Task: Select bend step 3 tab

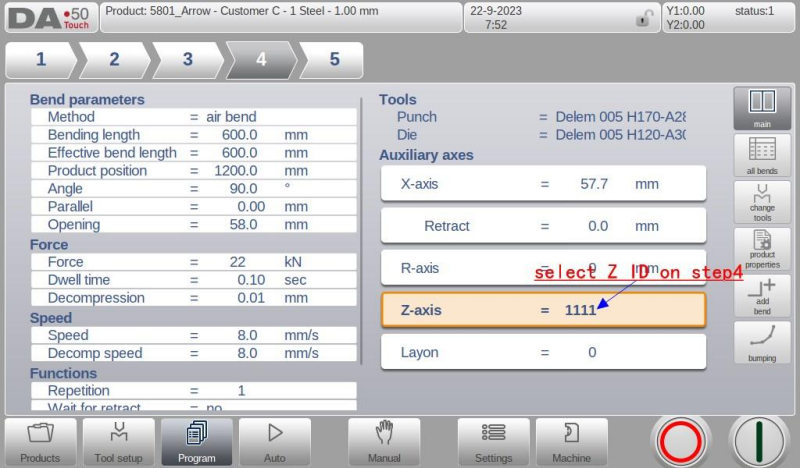Action: [187, 60]
